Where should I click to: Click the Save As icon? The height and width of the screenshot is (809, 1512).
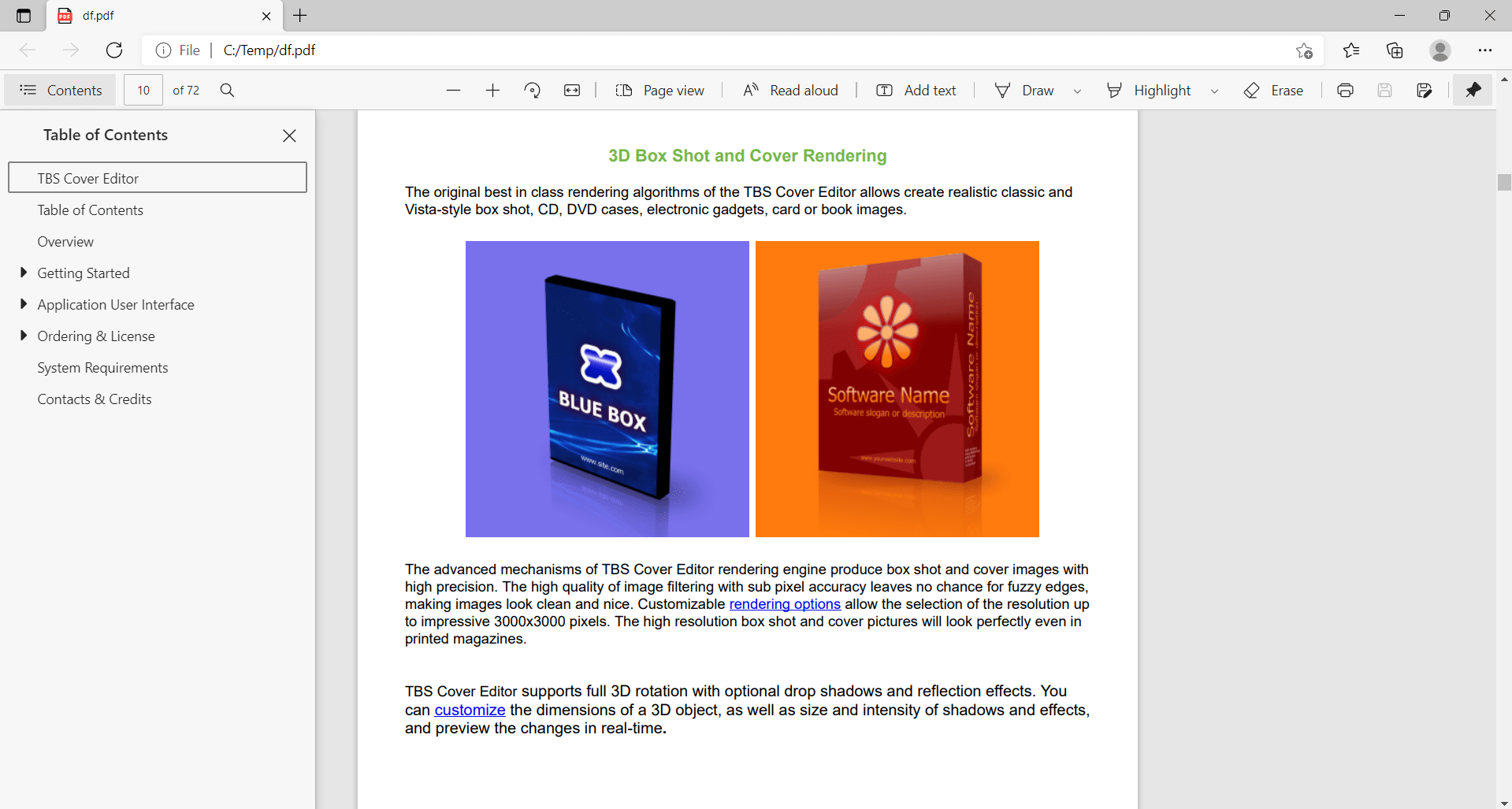coord(1424,91)
